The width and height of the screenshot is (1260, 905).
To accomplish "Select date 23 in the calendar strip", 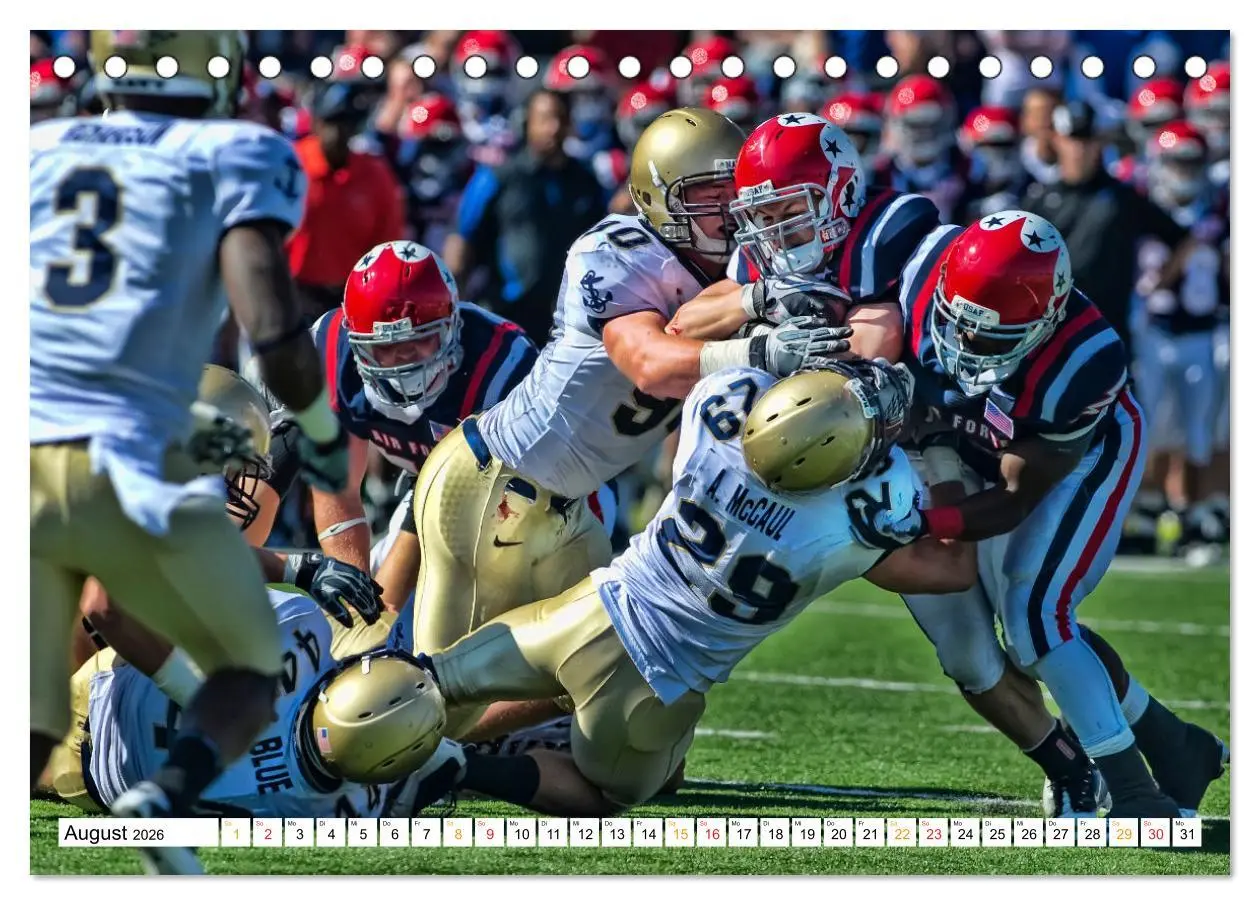I will tap(934, 833).
